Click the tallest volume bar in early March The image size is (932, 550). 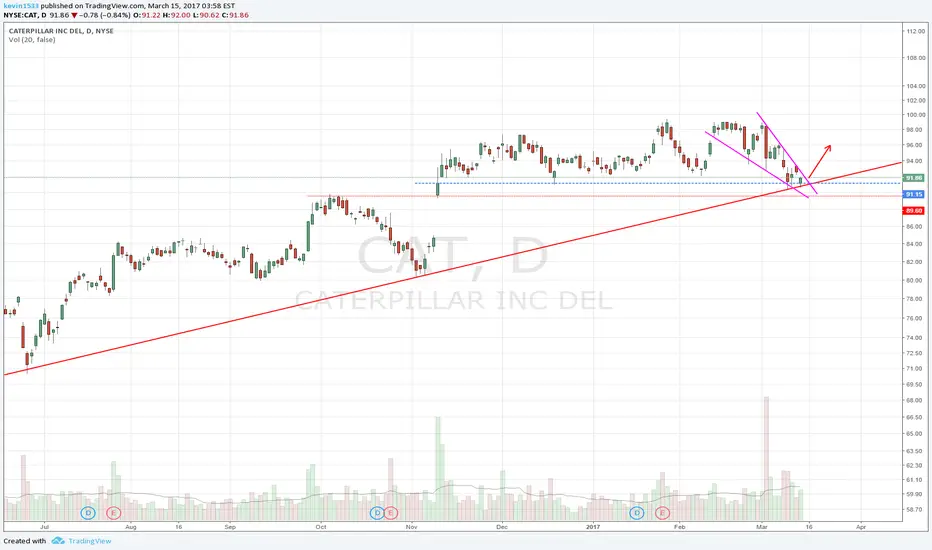766,458
